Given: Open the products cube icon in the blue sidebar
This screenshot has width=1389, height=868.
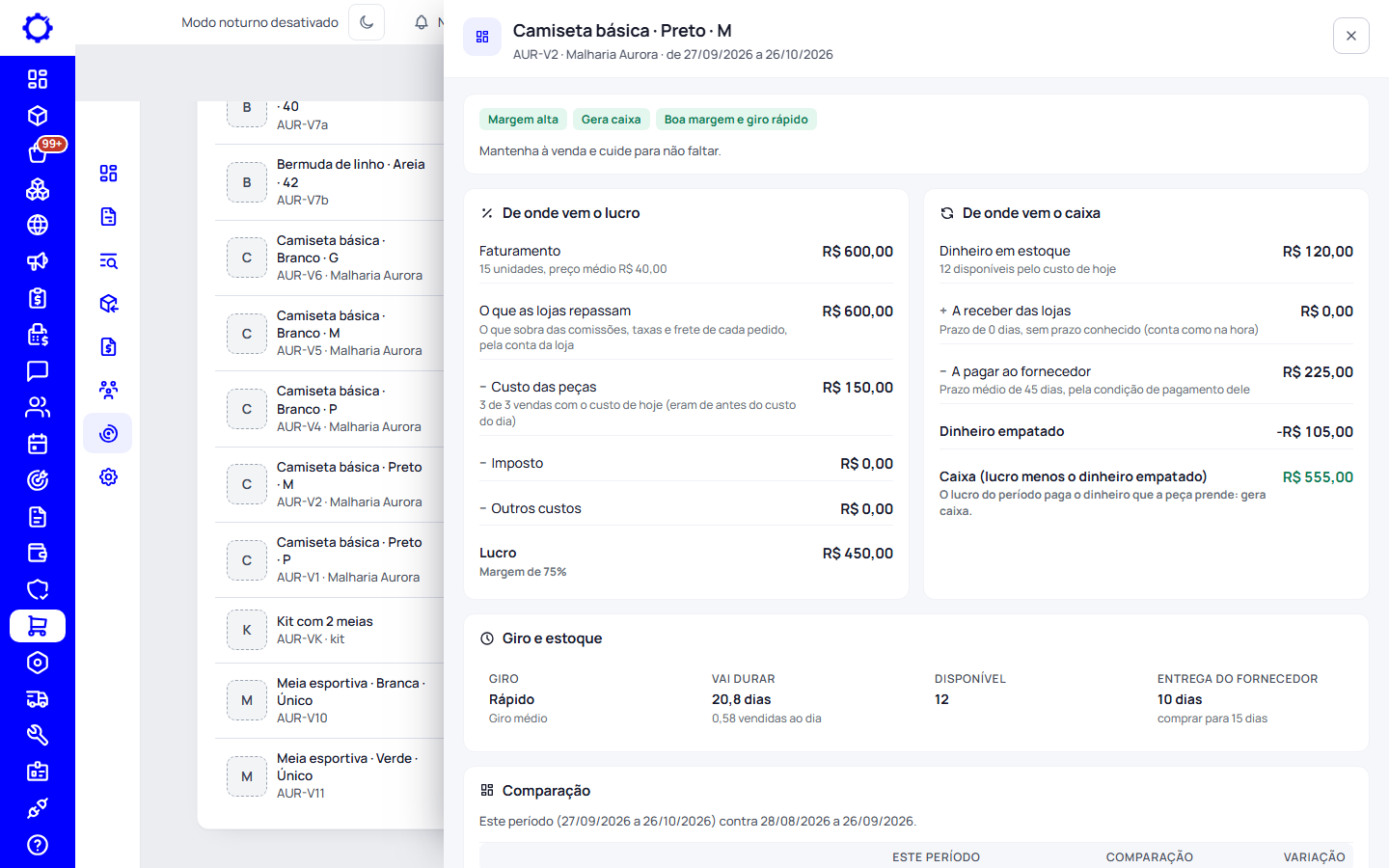Looking at the screenshot, I should [38, 116].
